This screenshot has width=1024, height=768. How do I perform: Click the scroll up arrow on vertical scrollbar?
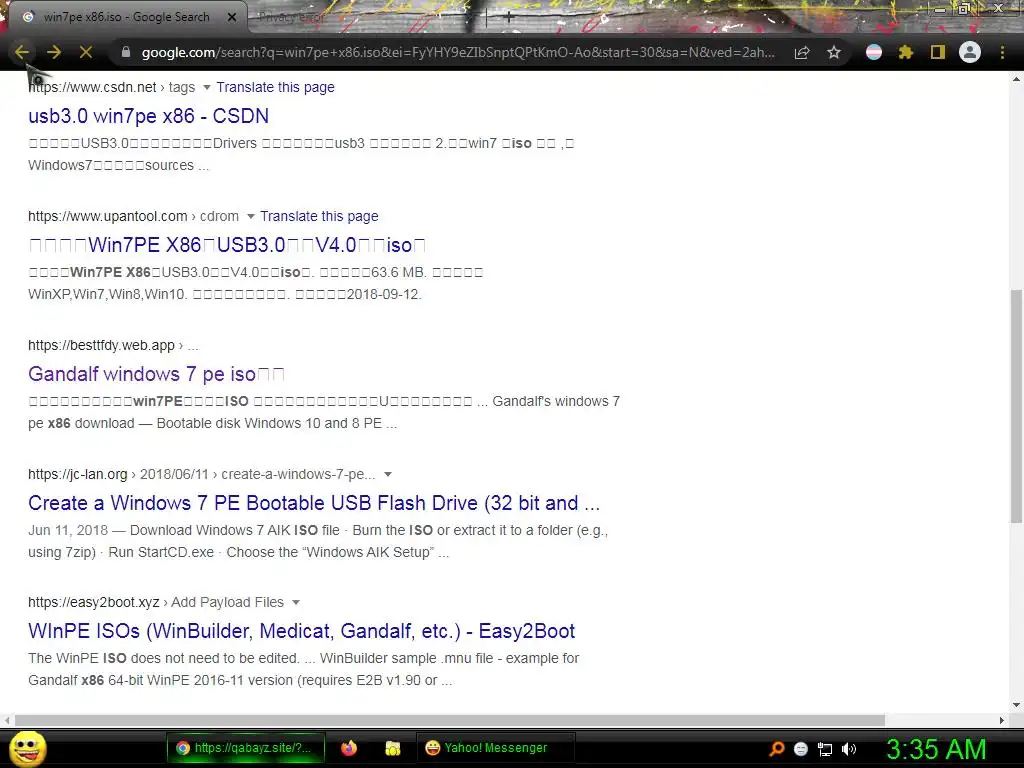1016,79
